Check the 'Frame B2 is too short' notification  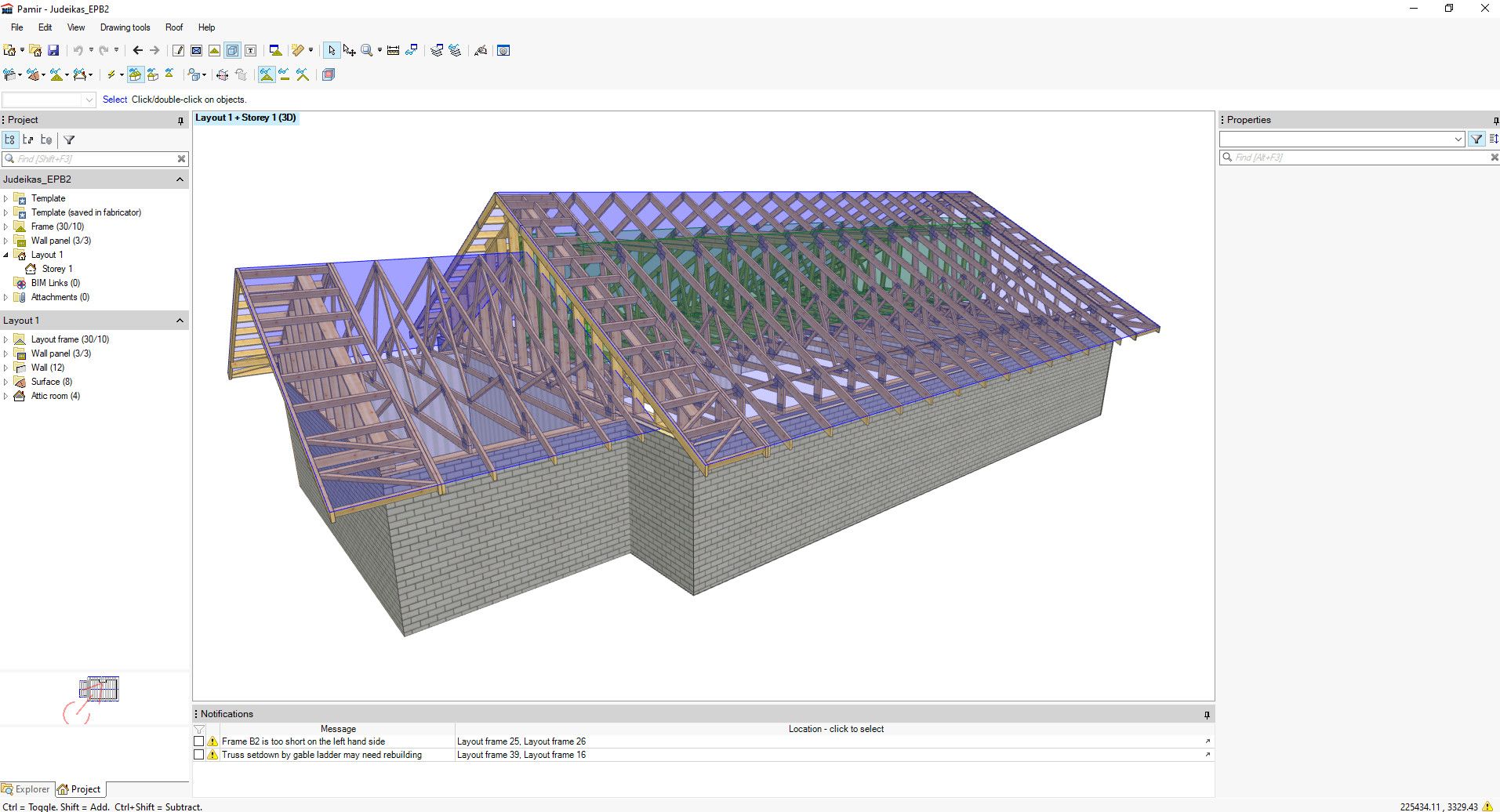click(x=198, y=741)
